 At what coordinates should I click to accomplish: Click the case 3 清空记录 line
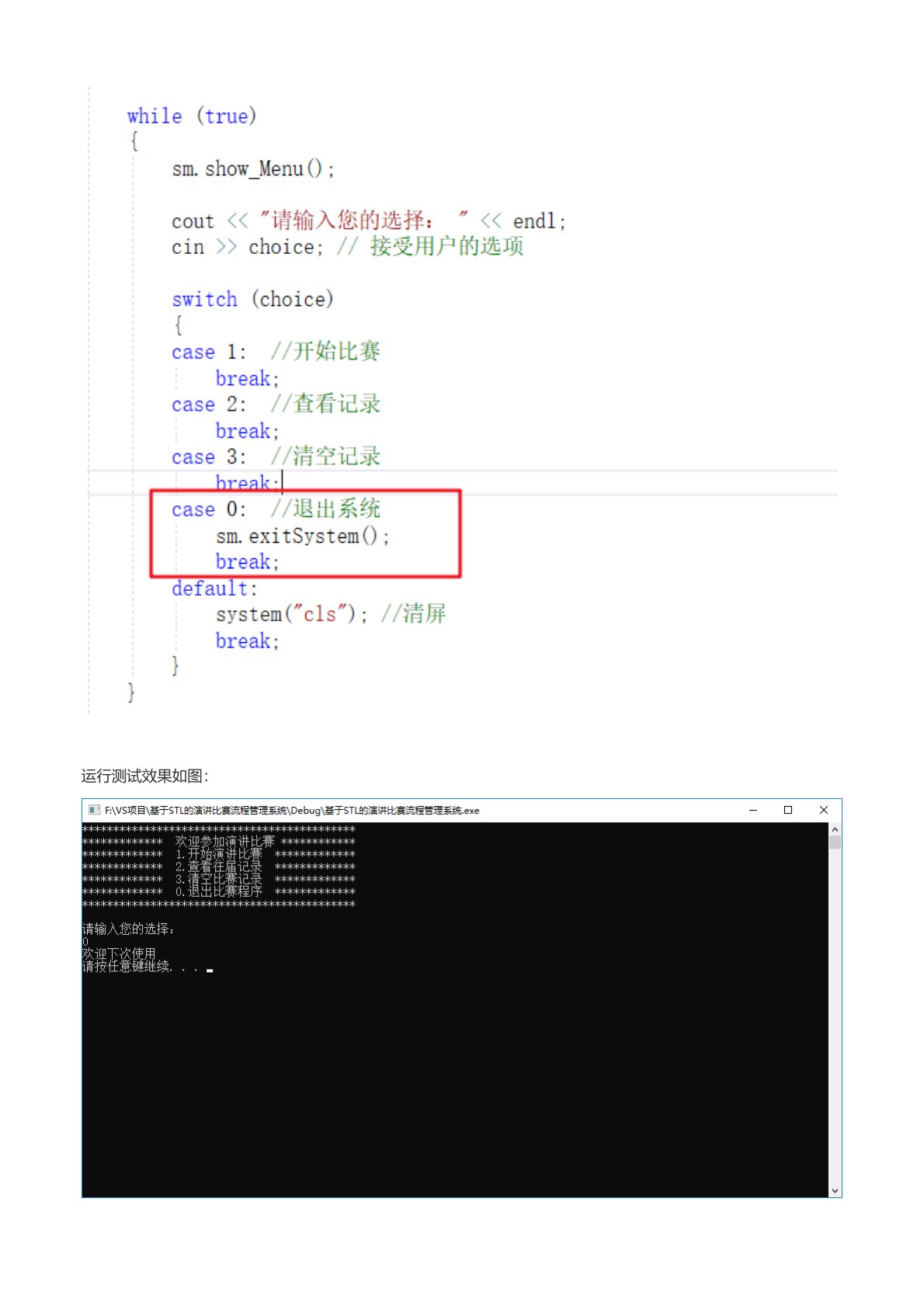point(276,457)
